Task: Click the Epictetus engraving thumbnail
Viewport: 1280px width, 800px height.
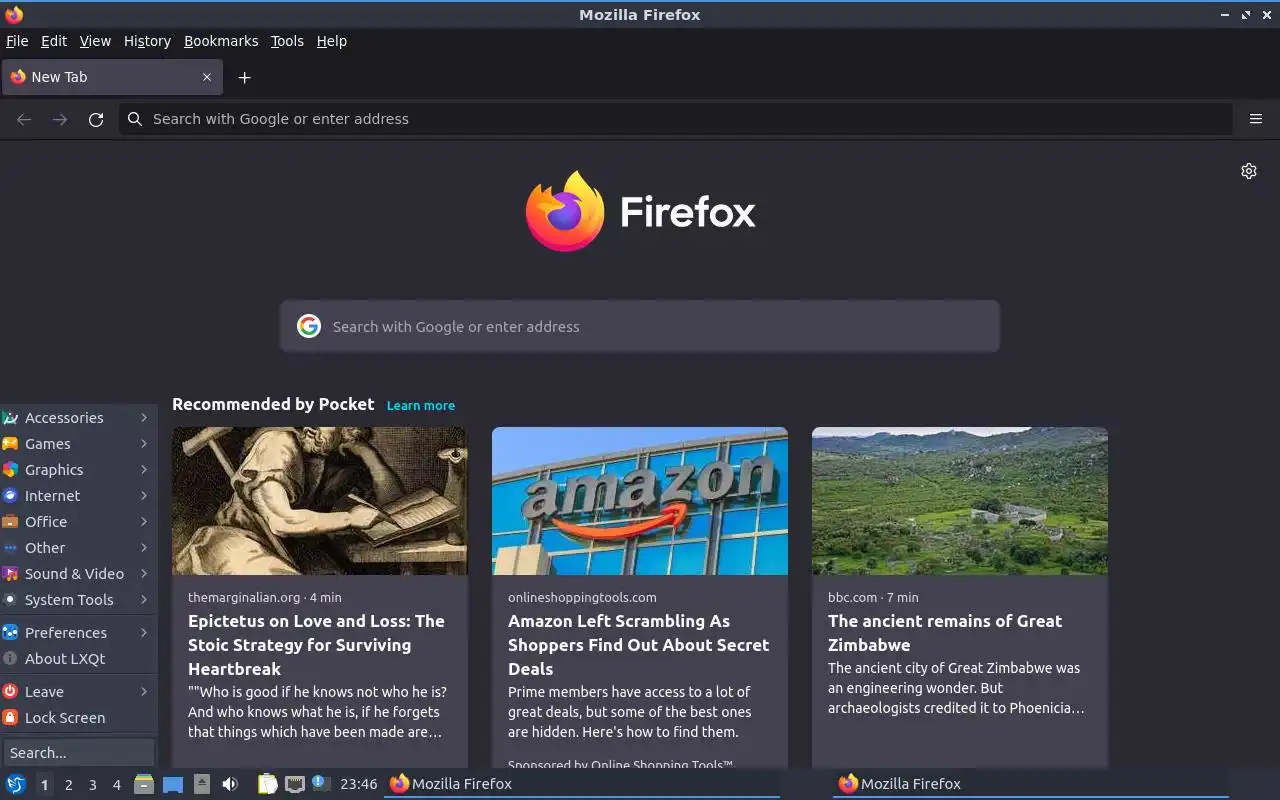Action: 320,501
